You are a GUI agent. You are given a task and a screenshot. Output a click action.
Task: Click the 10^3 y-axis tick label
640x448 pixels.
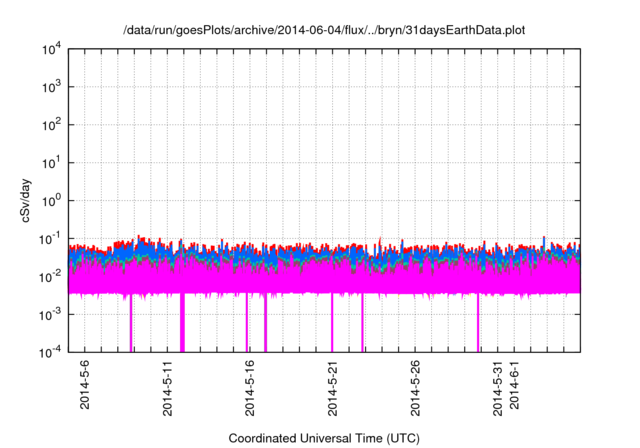tap(51, 88)
